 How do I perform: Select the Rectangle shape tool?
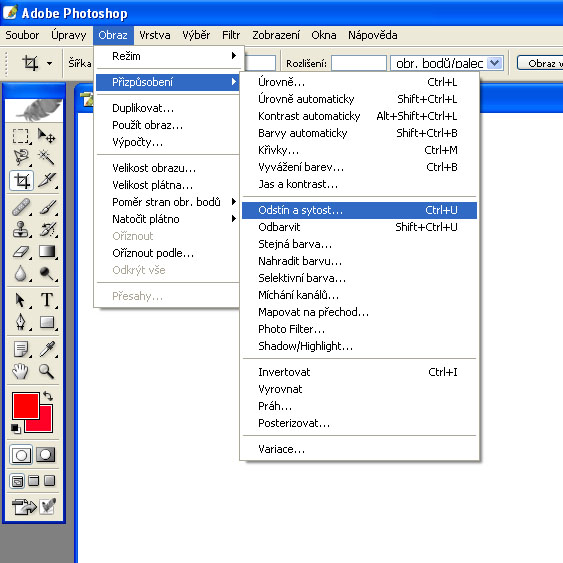(47, 322)
